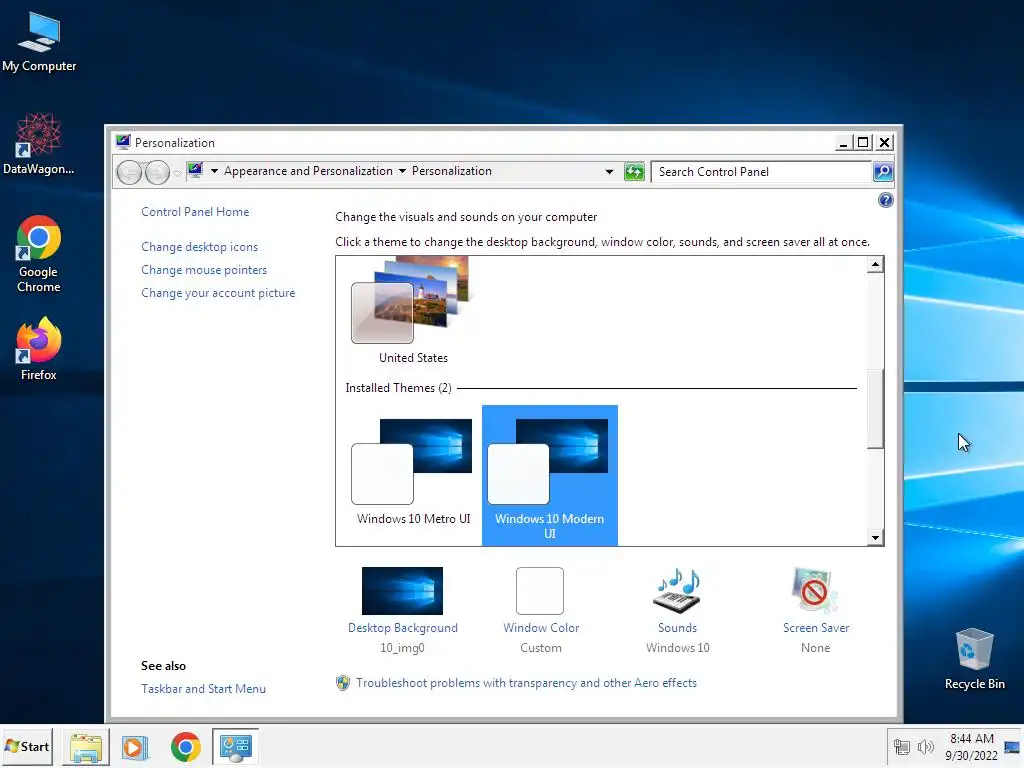The width and height of the screenshot is (1024, 768).
Task: Click the Screen Saver text link
Action: [x=816, y=628]
